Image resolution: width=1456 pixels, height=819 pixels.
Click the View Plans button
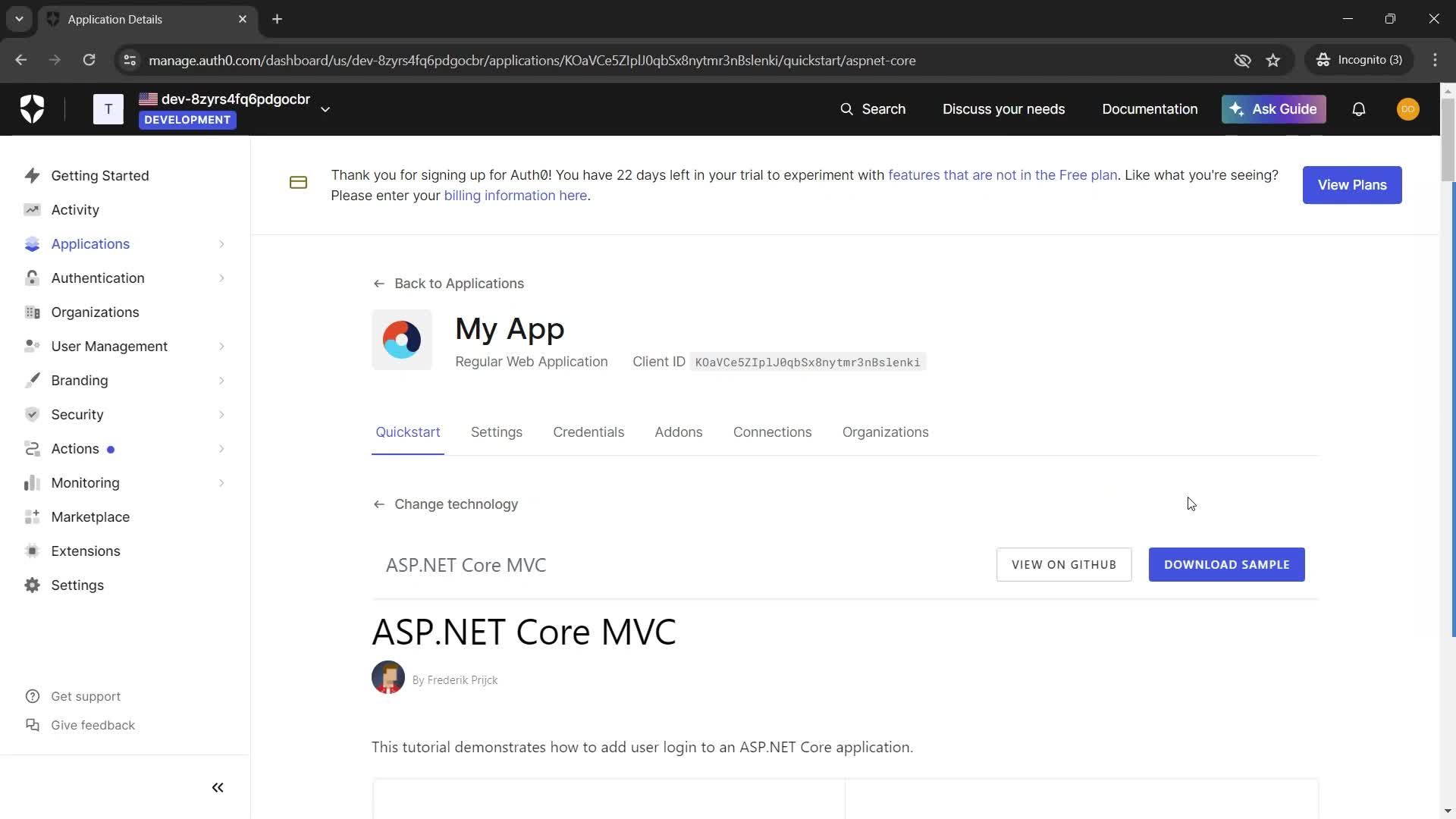(x=1352, y=185)
